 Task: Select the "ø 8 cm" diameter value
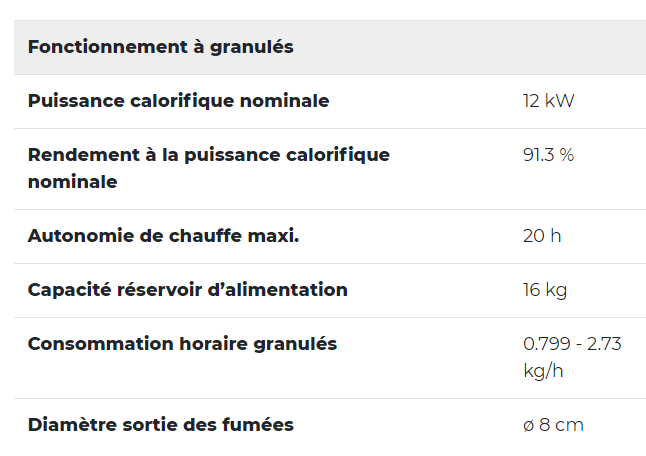click(553, 425)
